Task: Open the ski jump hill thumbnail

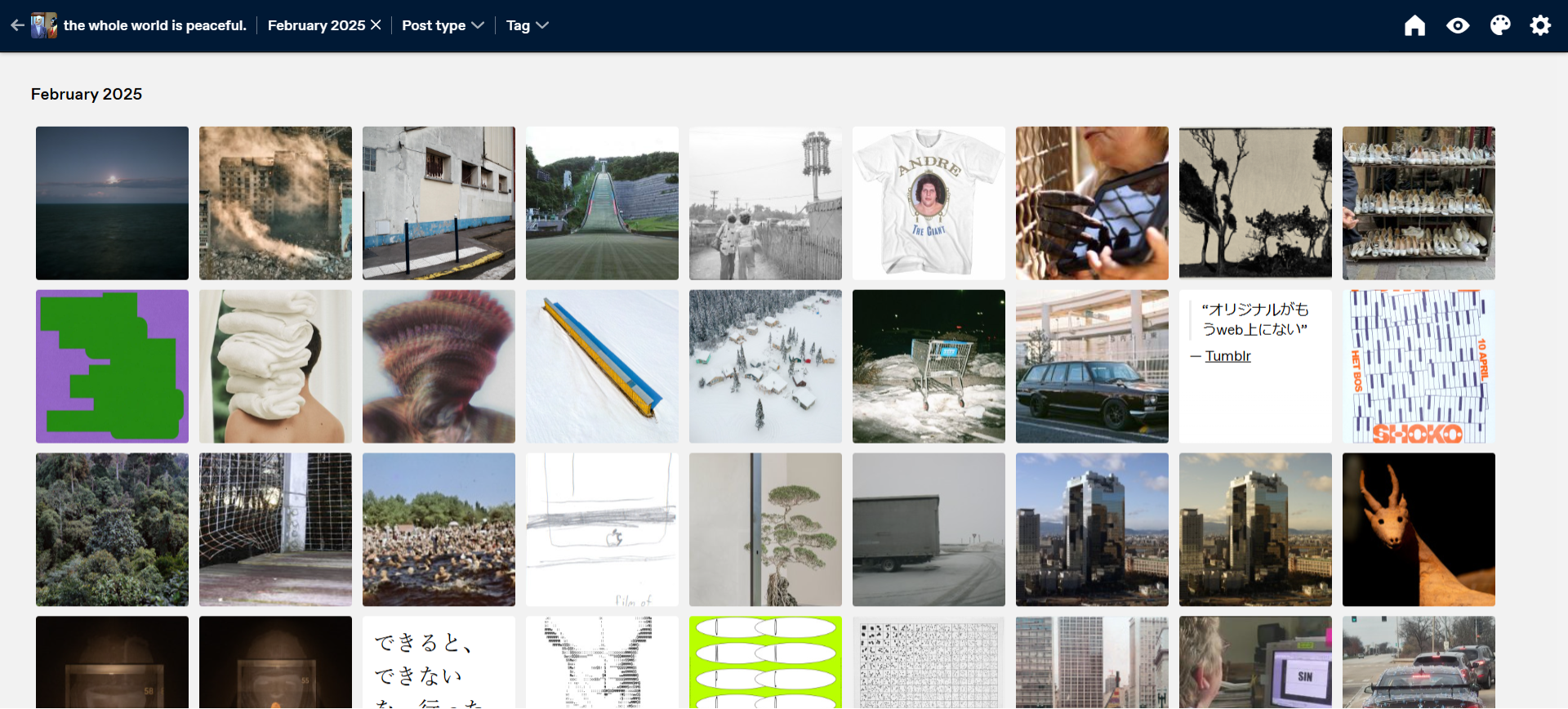Action: pyautogui.click(x=602, y=203)
